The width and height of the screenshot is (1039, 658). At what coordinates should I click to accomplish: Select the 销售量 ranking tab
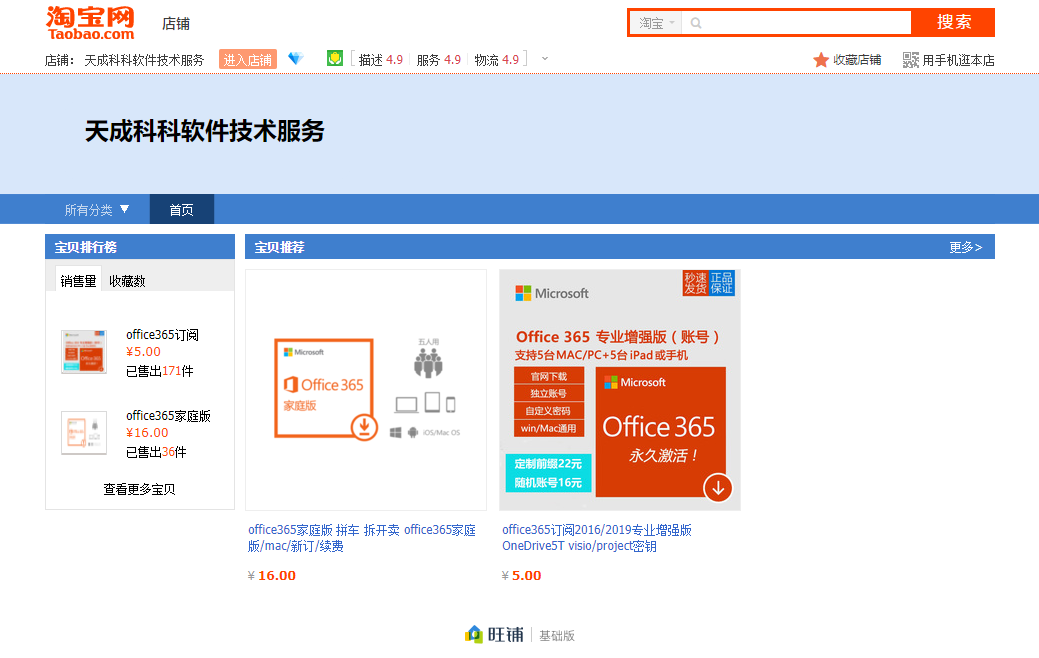(x=78, y=280)
